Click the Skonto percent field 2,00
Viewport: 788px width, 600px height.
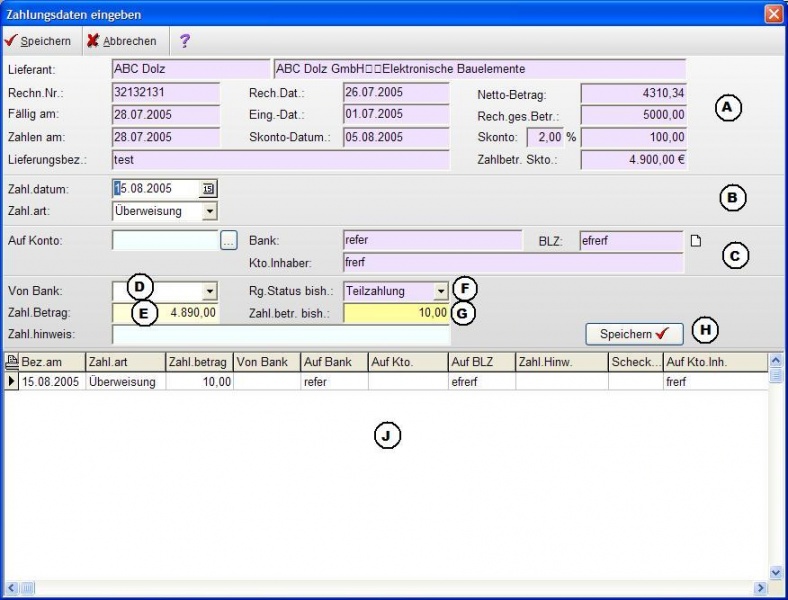click(x=545, y=137)
